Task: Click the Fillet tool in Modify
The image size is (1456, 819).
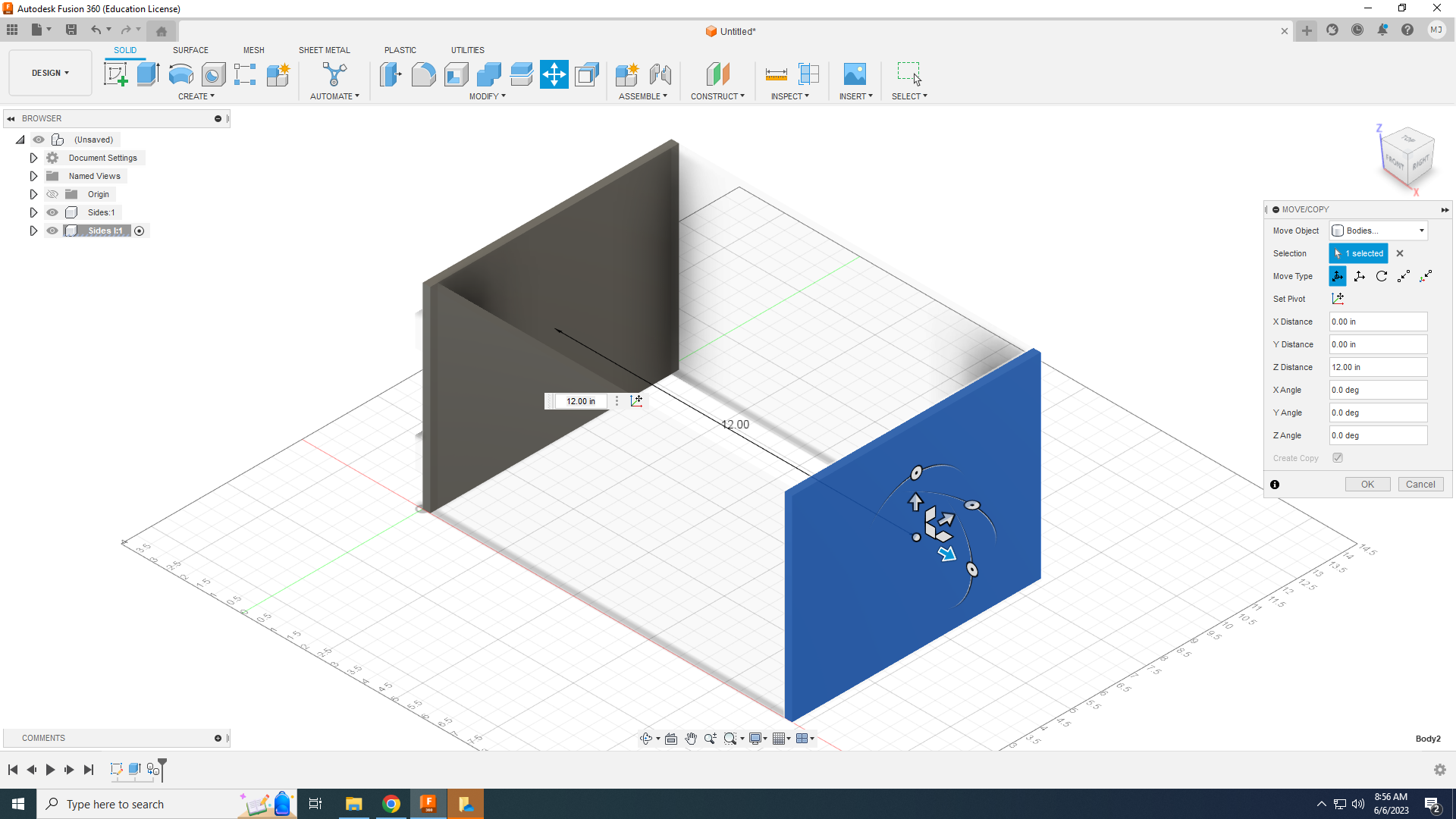Action: tap(423, 74)
